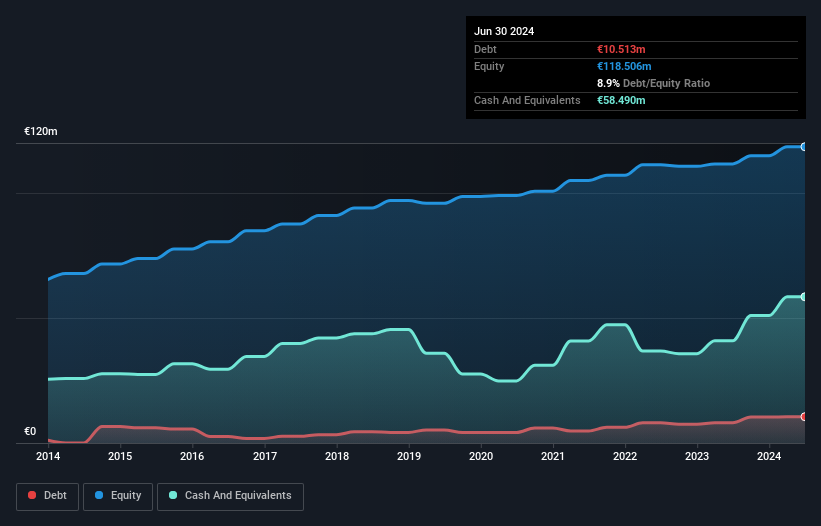Click the Debt row label in tooltip
Screen dimensions: 821x526
tap(485, 49)
